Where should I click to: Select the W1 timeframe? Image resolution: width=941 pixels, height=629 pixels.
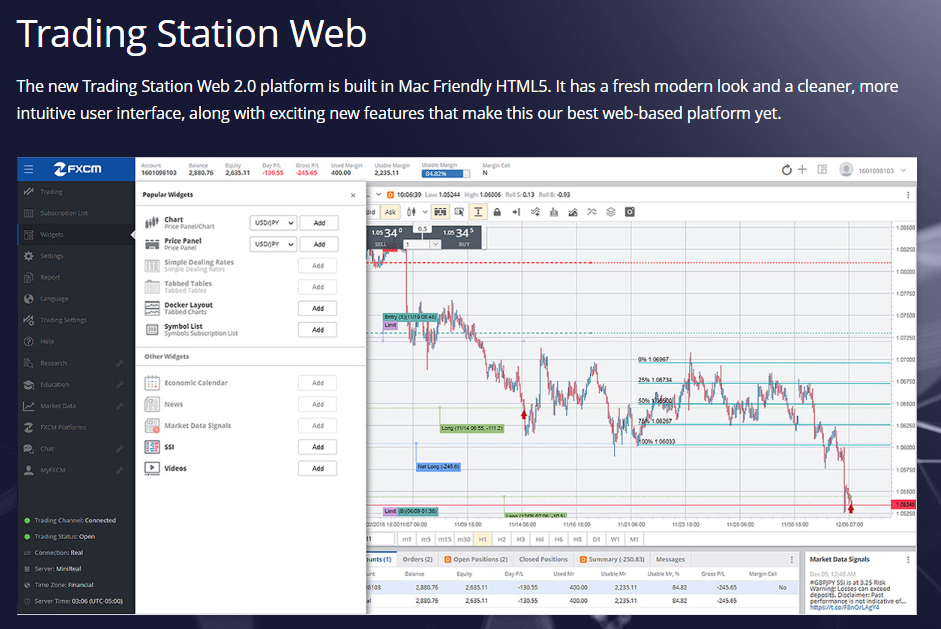point(615,539)
